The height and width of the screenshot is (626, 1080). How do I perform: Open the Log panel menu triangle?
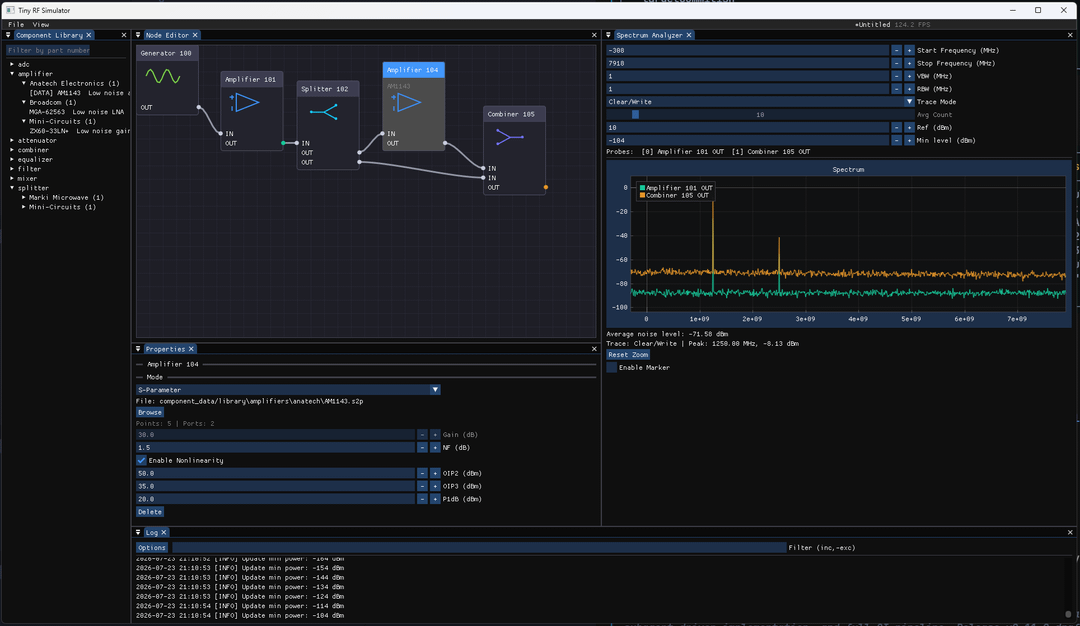click(138, 532)
